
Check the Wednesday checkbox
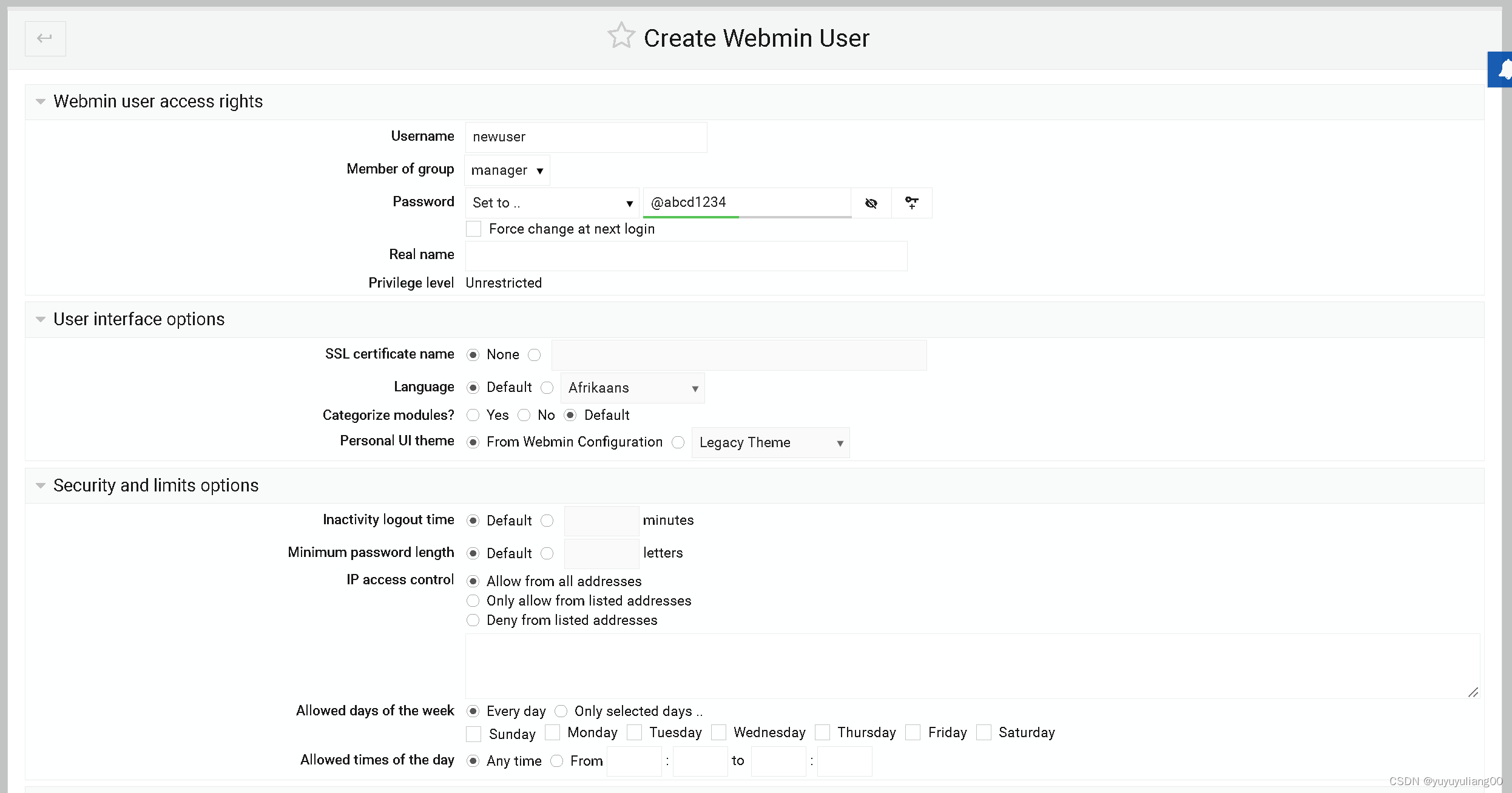click(718, 732)
